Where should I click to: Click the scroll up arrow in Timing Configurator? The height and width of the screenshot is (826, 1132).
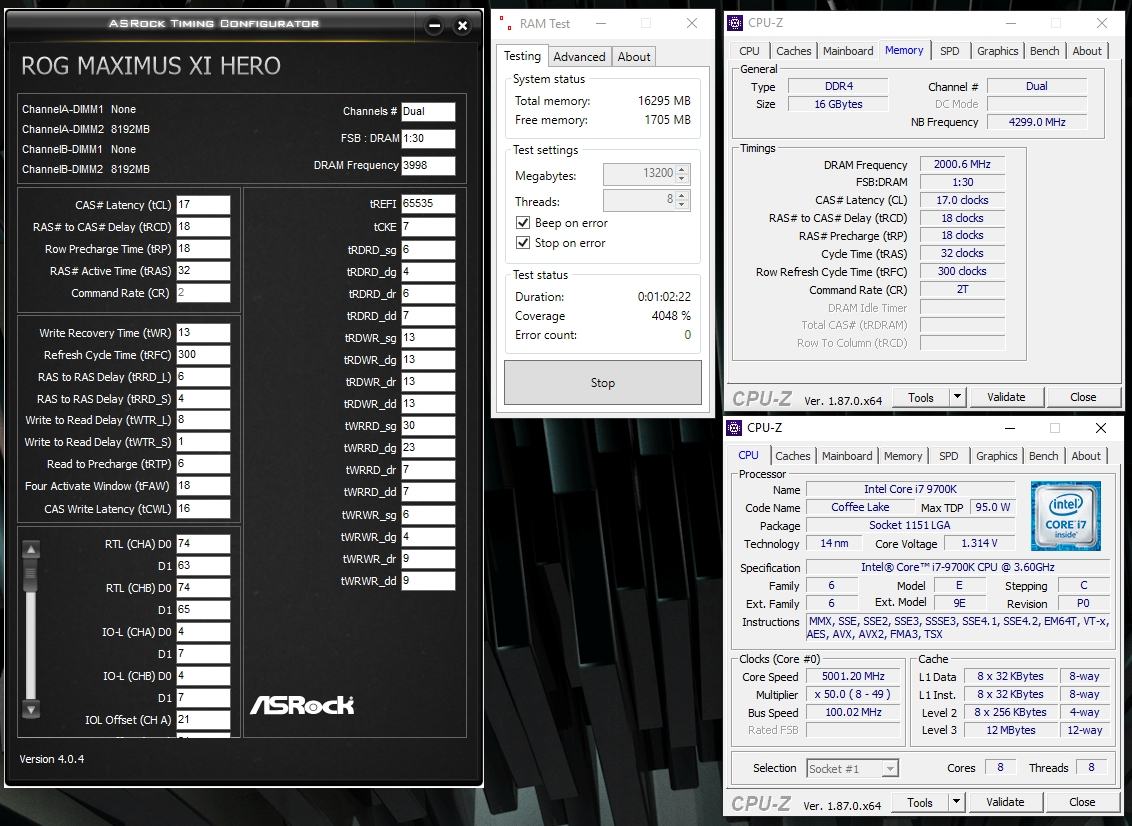click(x=31, y=550)
